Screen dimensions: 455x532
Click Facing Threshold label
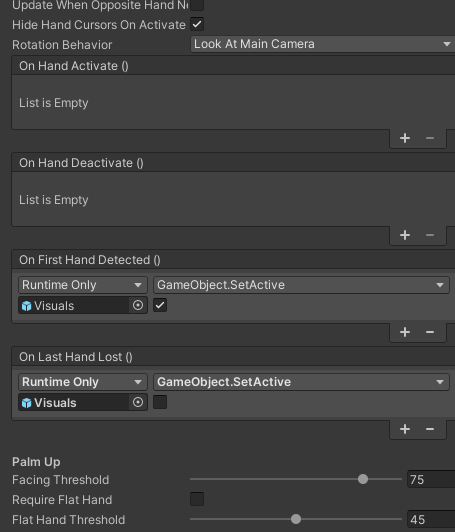tap(60, 480)
